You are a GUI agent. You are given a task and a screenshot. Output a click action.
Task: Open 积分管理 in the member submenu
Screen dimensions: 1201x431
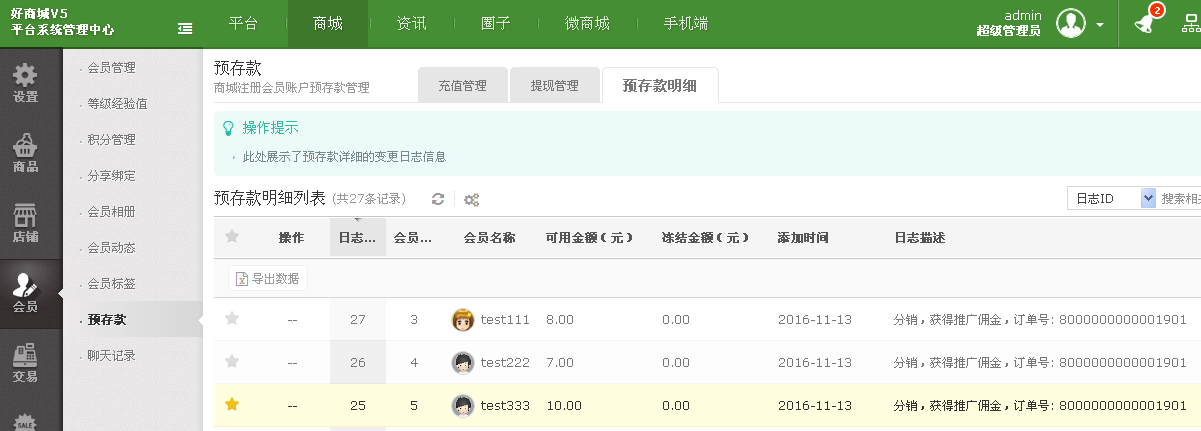pos(111,140)
